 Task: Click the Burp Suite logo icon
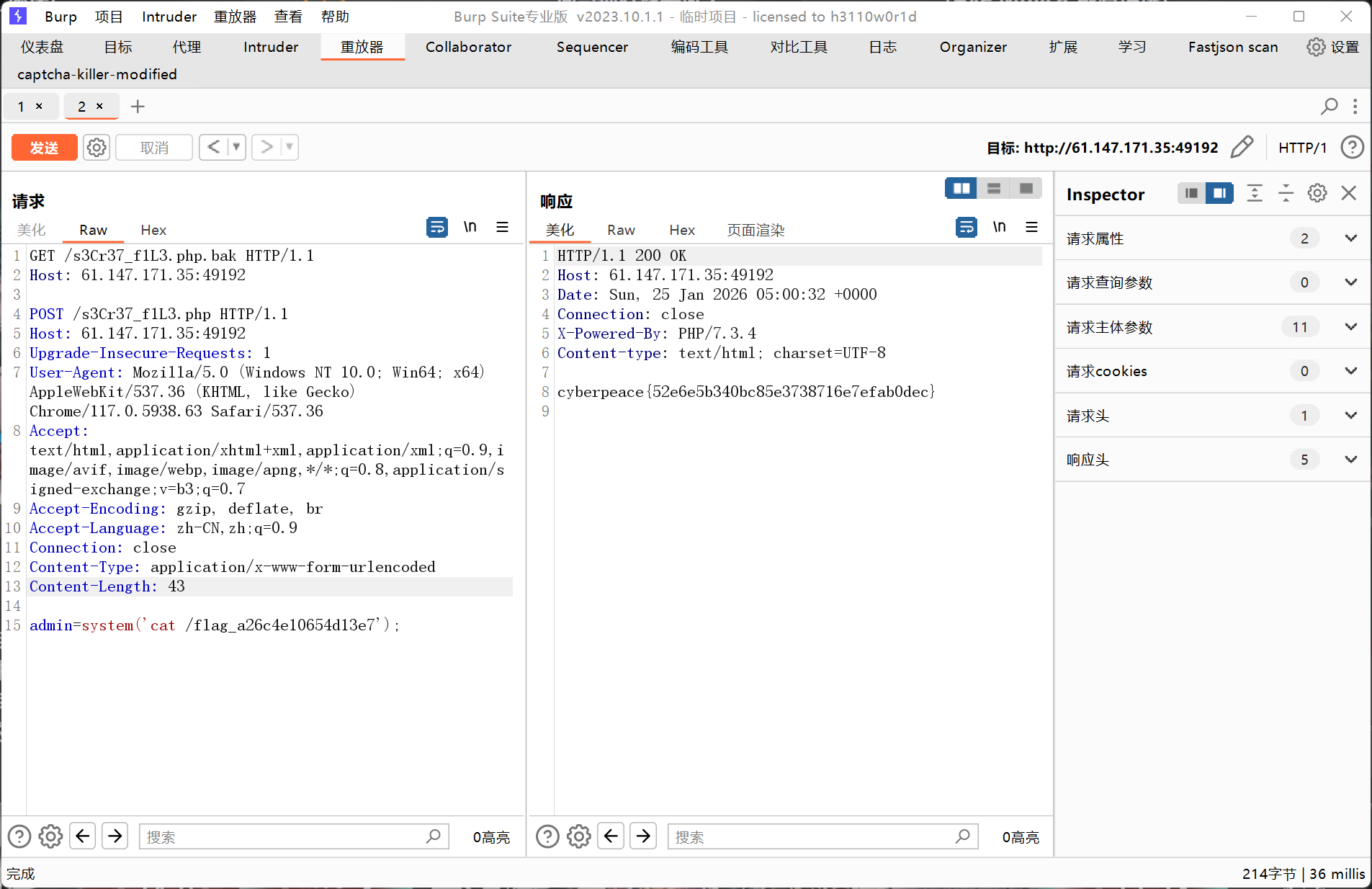click(18, 16)
